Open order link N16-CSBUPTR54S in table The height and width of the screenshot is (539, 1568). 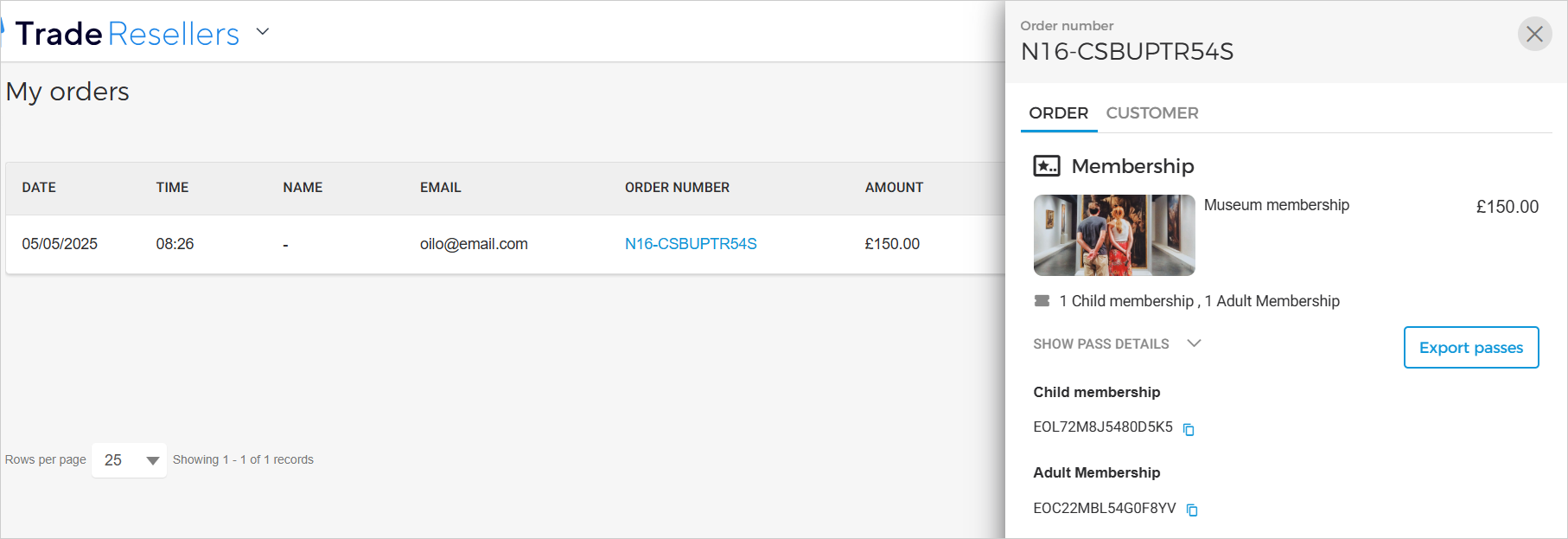(691, 244)
